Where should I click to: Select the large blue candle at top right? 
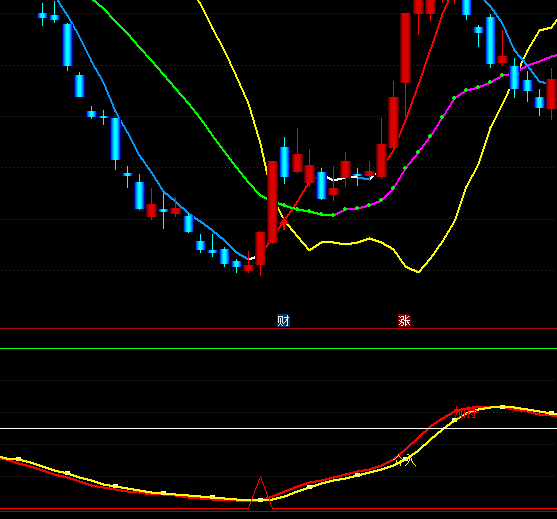pyautogui.click(x=491, y=40)
